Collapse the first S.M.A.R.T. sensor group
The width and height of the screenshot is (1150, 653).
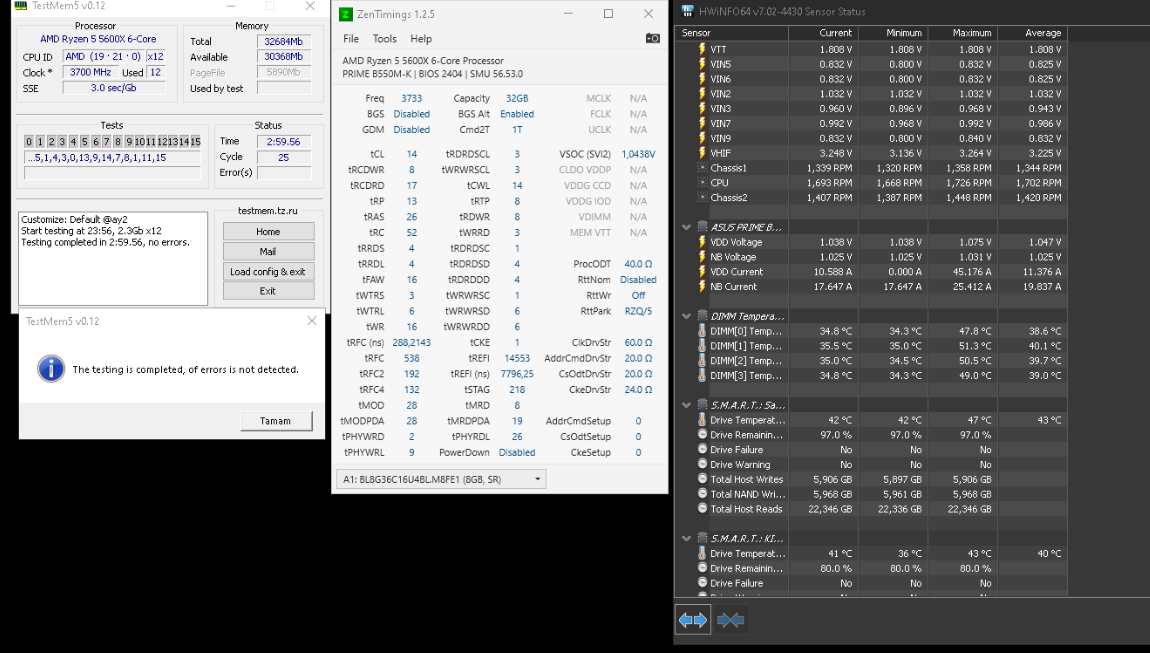pyautogui.click(x=686, y=405)
